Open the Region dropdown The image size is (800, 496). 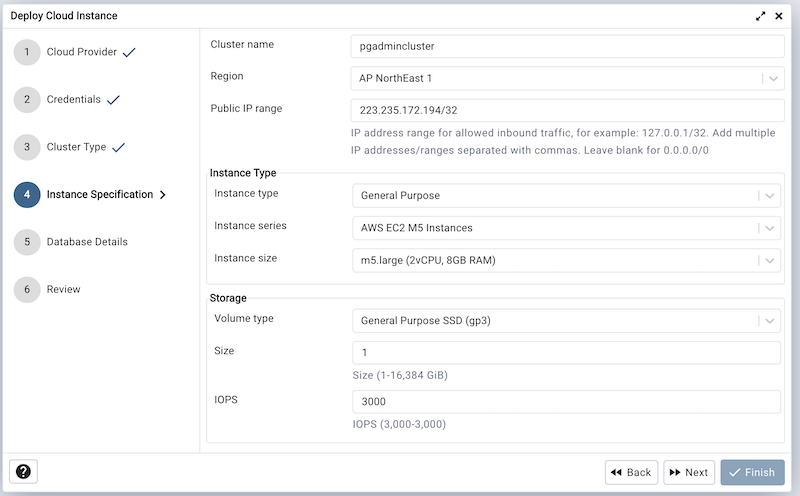click(771, 79)
